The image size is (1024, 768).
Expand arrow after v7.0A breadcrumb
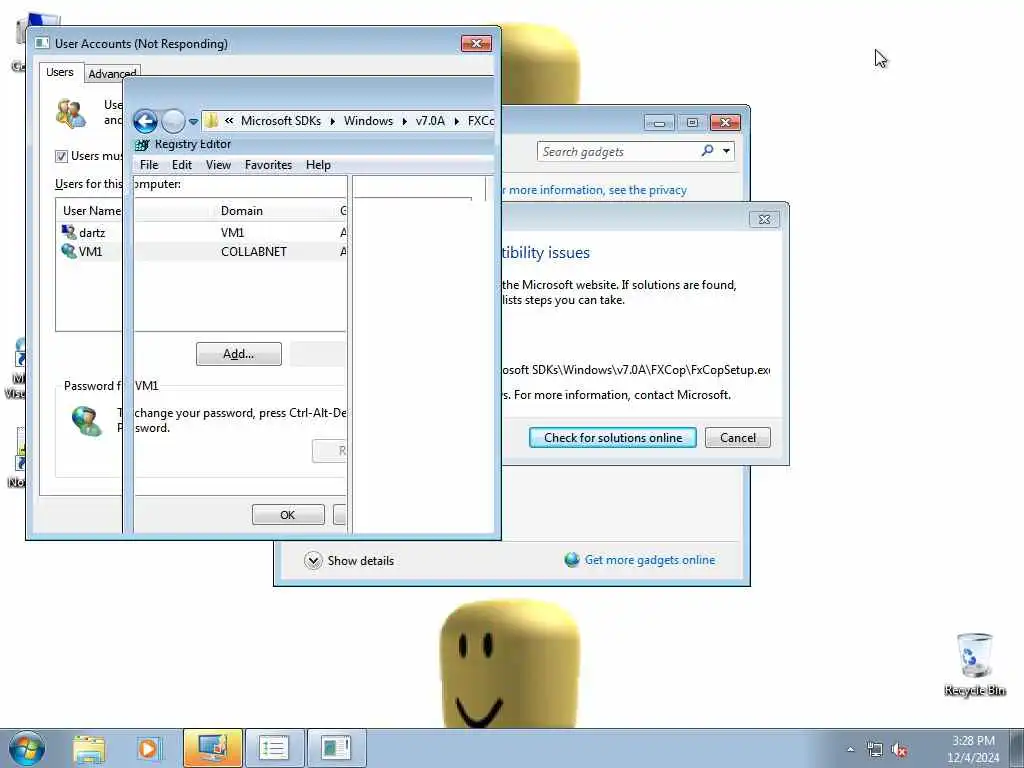point(456,121)
